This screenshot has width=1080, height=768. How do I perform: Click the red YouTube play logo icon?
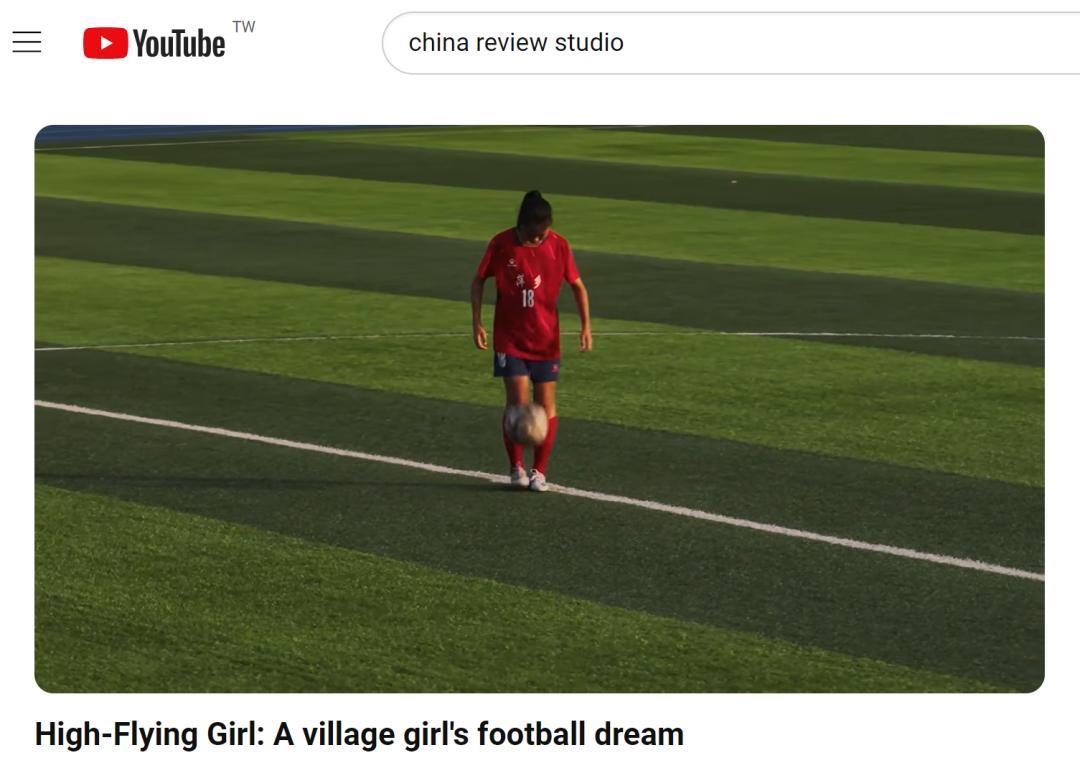click(x=105, y=43)
